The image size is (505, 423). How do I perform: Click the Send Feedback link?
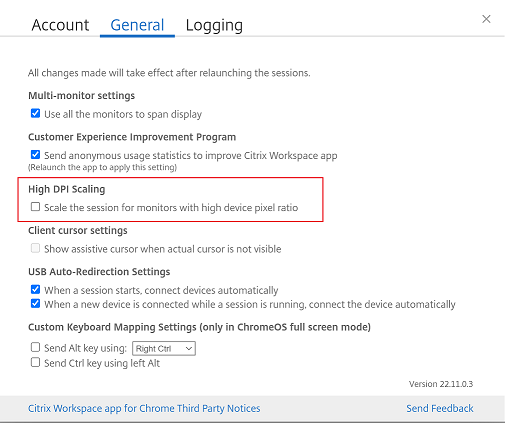click(x=440, y=408)
